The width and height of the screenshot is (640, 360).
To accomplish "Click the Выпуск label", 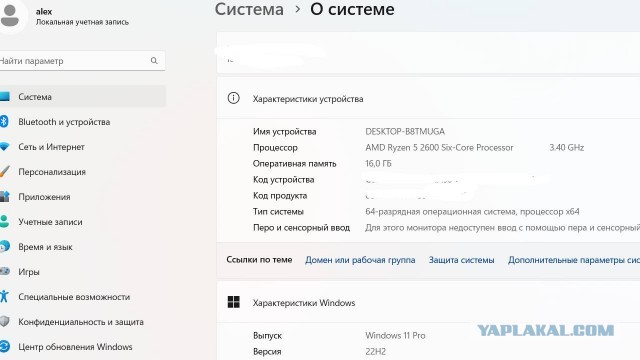I will [267, 336].
